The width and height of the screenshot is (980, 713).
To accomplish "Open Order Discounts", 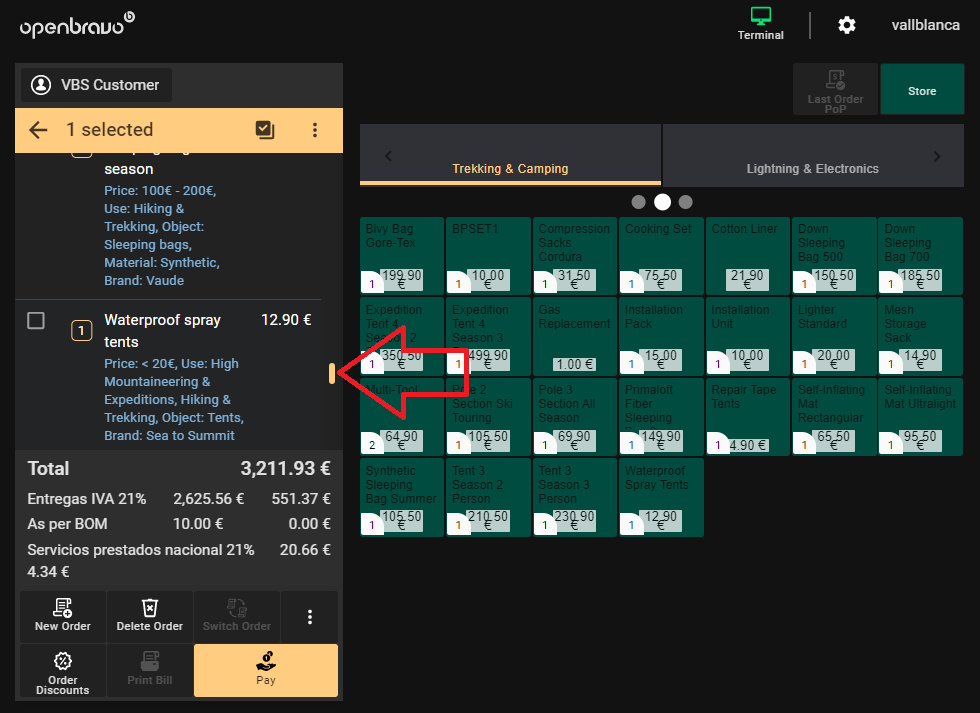I will point(63,670).
